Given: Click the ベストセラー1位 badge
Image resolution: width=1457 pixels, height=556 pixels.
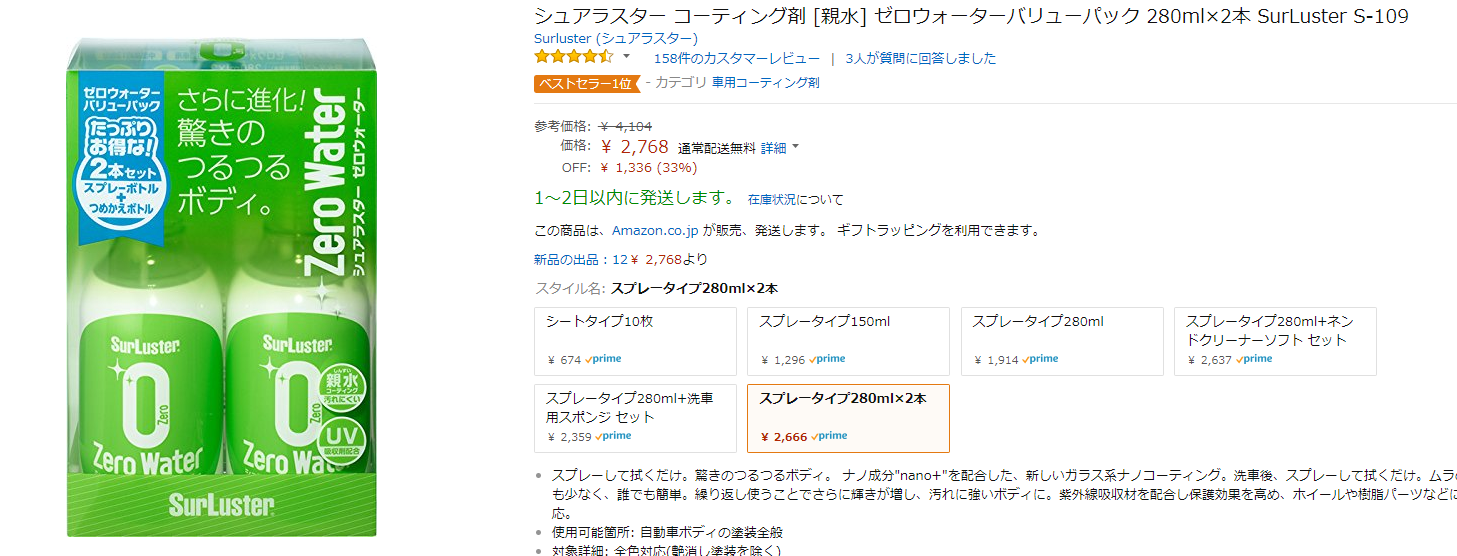Looking at the screenshot, I should (x=586, y=83).
